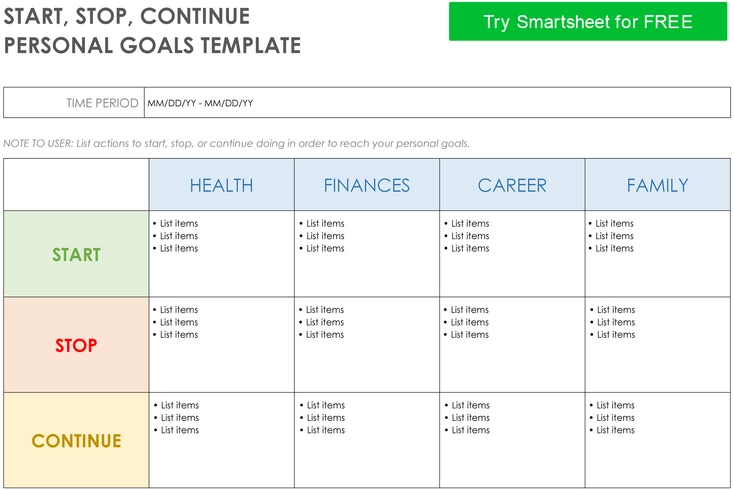Select the FAMILY column header

658,185
